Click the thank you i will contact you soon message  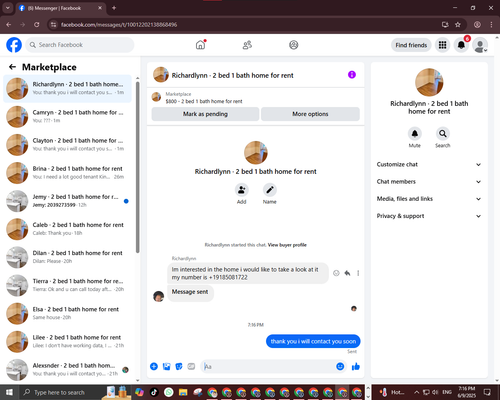[x=313, y=341]
